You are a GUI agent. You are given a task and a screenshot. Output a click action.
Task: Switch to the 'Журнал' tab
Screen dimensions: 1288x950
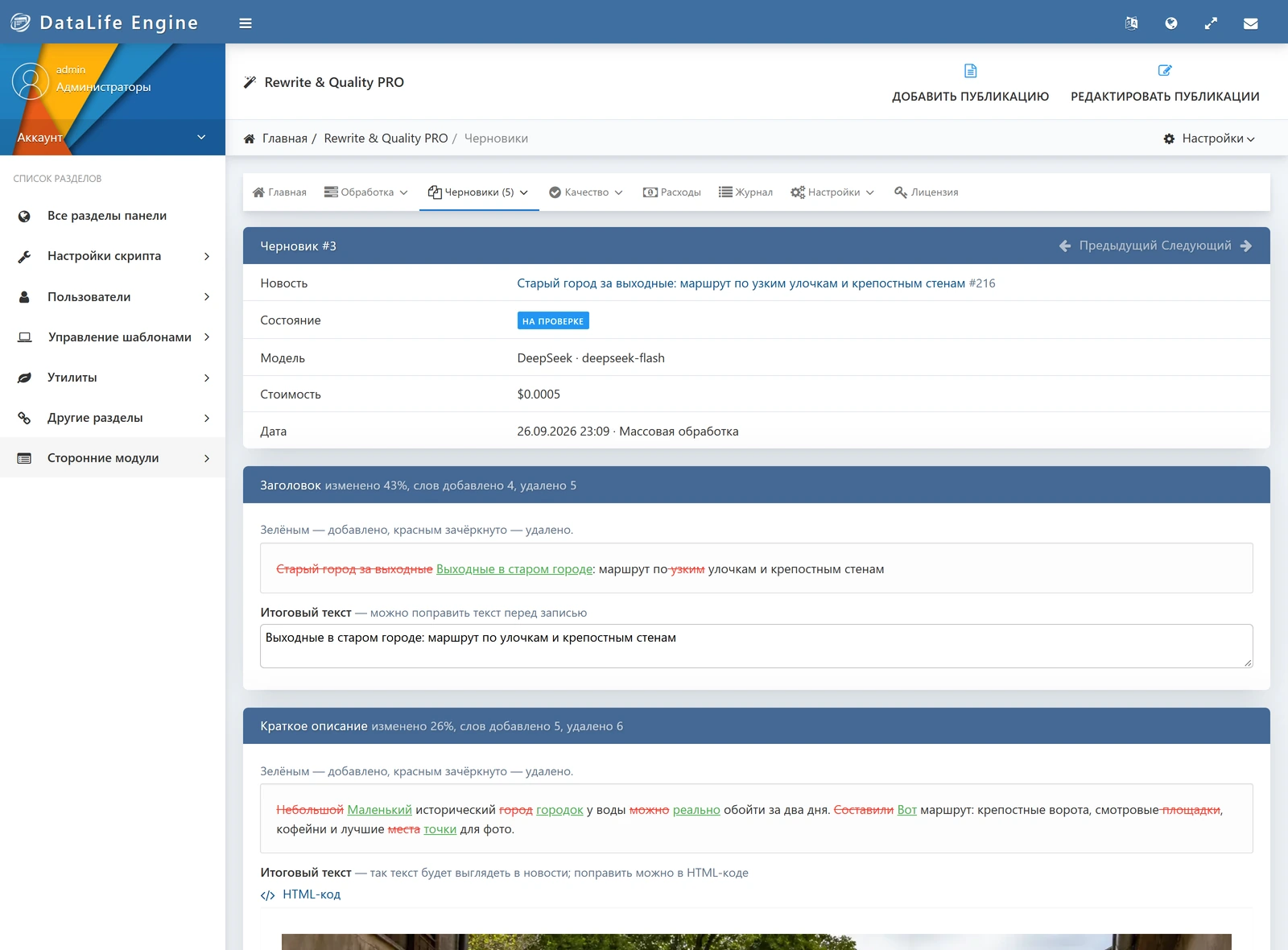click(745, 192)
